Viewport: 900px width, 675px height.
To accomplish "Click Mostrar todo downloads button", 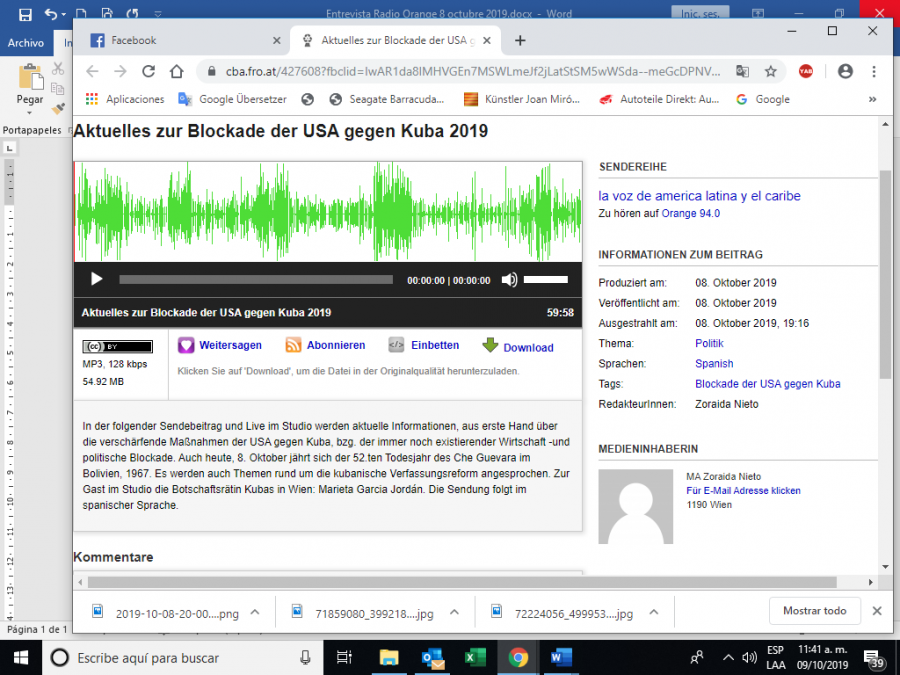I will [814, 611].
